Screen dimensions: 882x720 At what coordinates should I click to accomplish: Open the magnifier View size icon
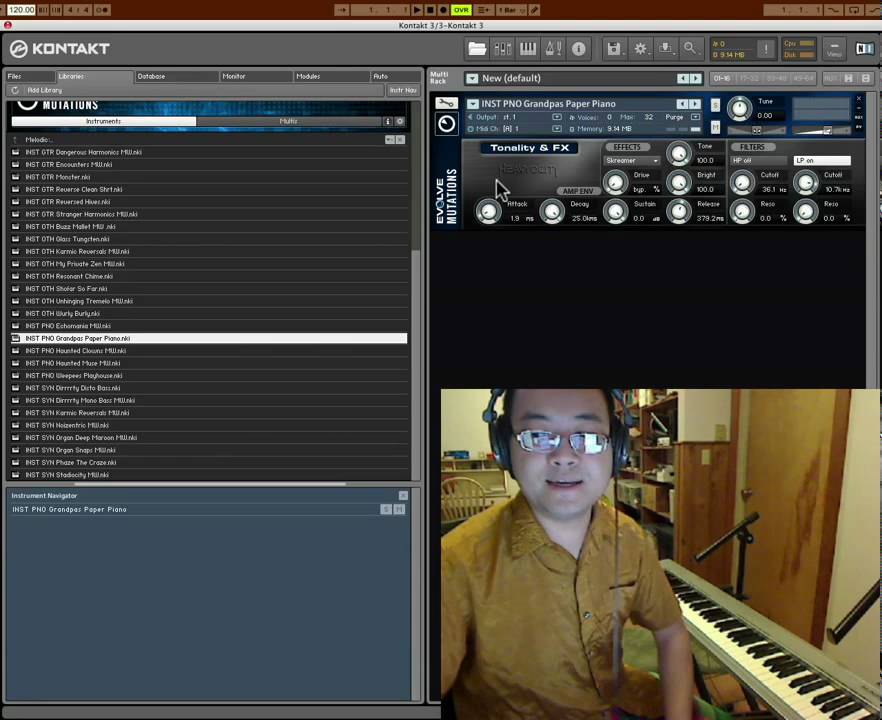[x=690, y=49]
